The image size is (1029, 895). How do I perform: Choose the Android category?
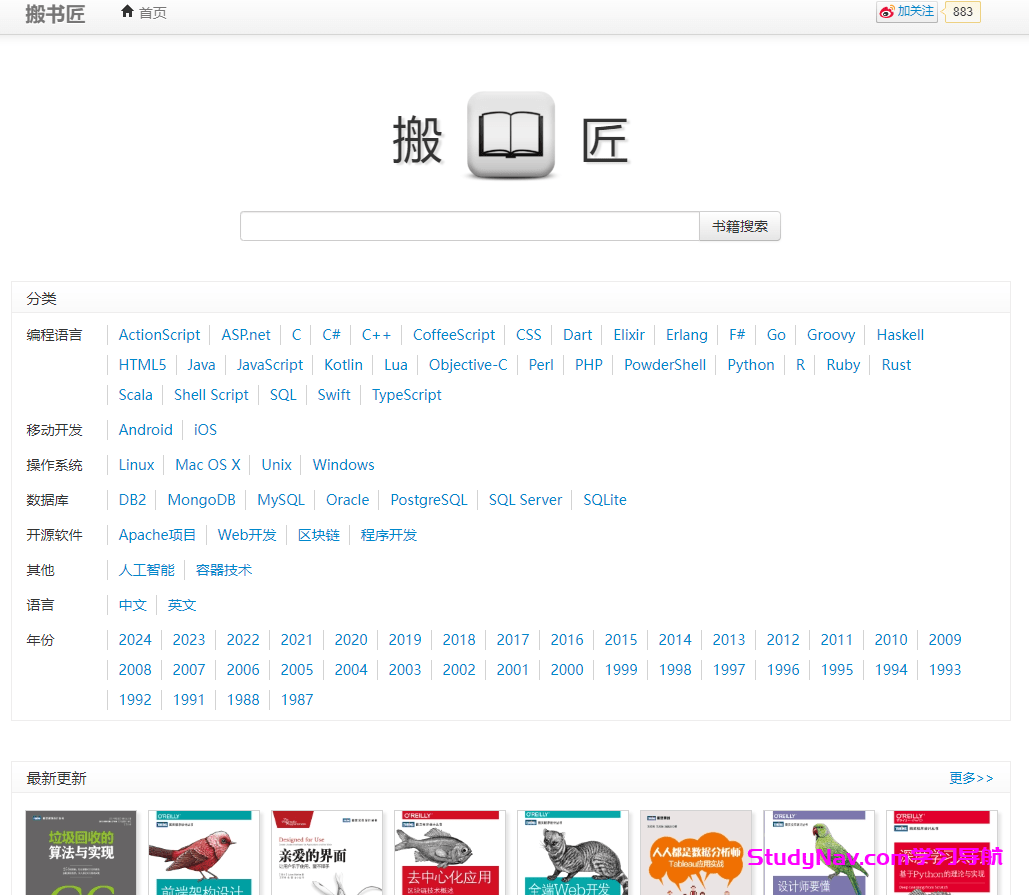[x=145, y=430]
